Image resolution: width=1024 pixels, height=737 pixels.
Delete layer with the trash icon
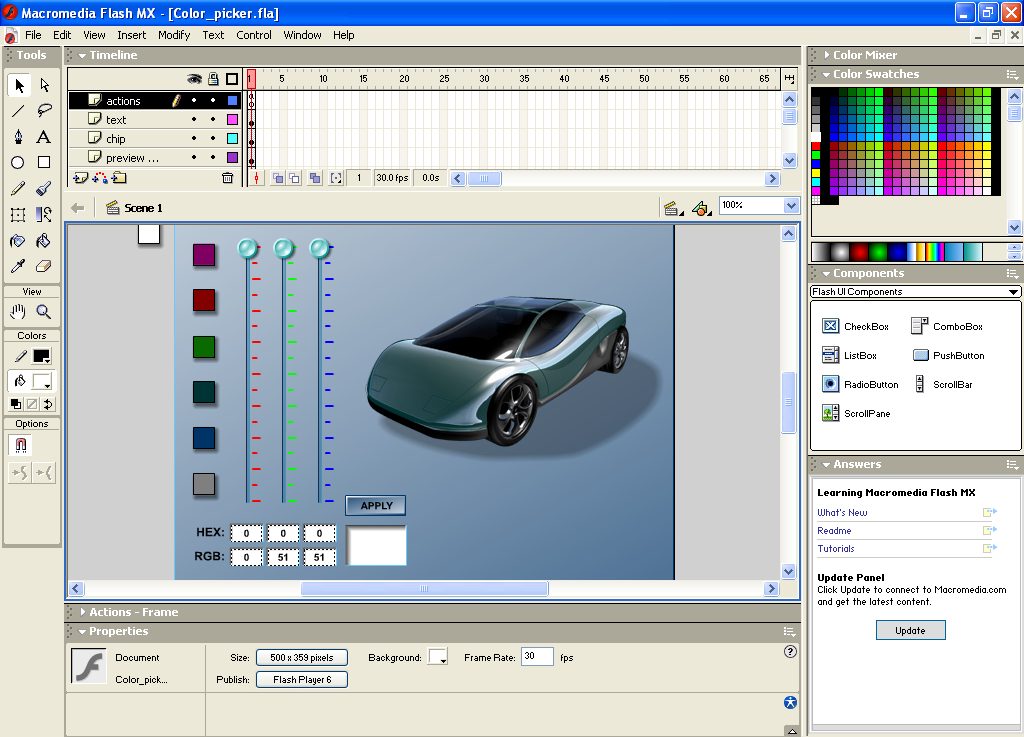[x=227, y=178]
